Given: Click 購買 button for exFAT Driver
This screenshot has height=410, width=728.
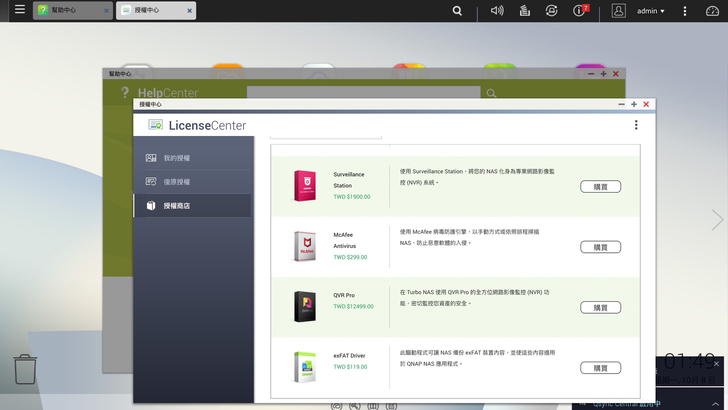Looking at the screenshot, I should (x=600, y=368).
